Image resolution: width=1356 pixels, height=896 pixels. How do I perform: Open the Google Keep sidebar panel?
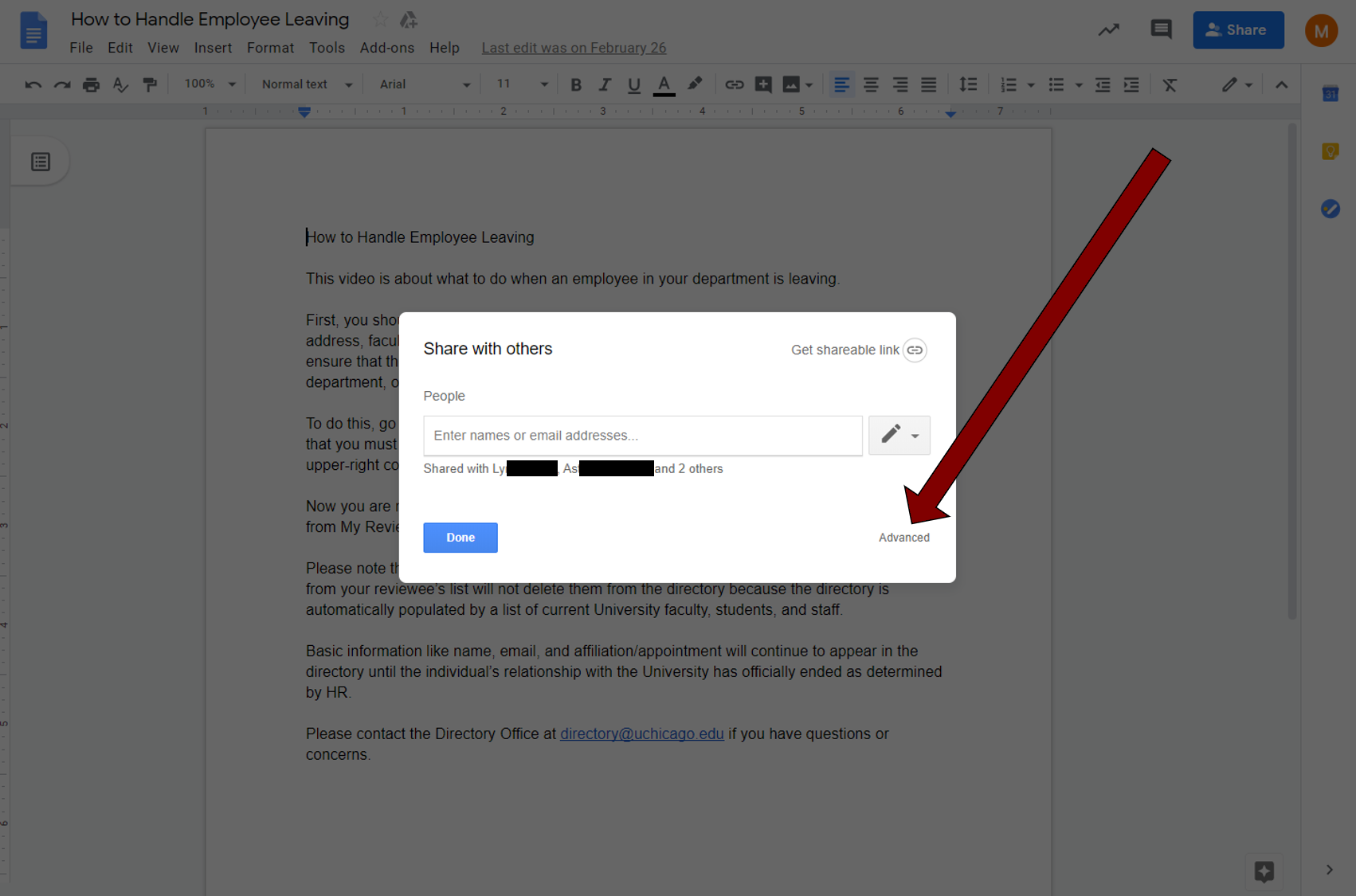coord(1330,151)
